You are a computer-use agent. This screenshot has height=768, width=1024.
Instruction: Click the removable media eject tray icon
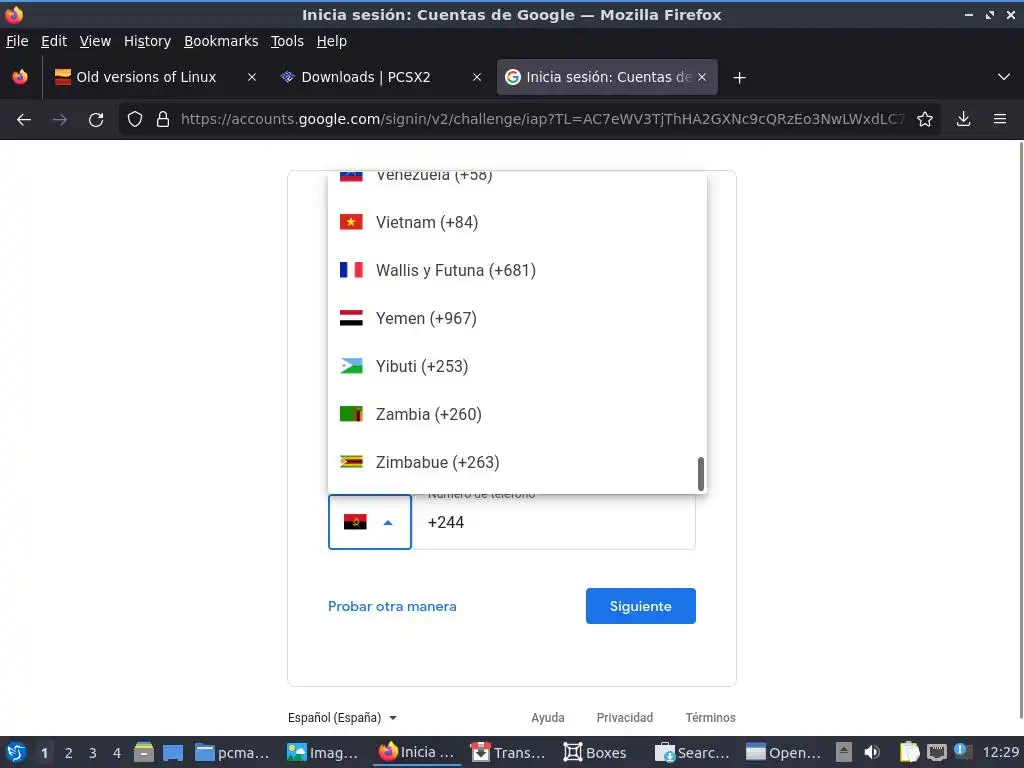coord(844,752)
